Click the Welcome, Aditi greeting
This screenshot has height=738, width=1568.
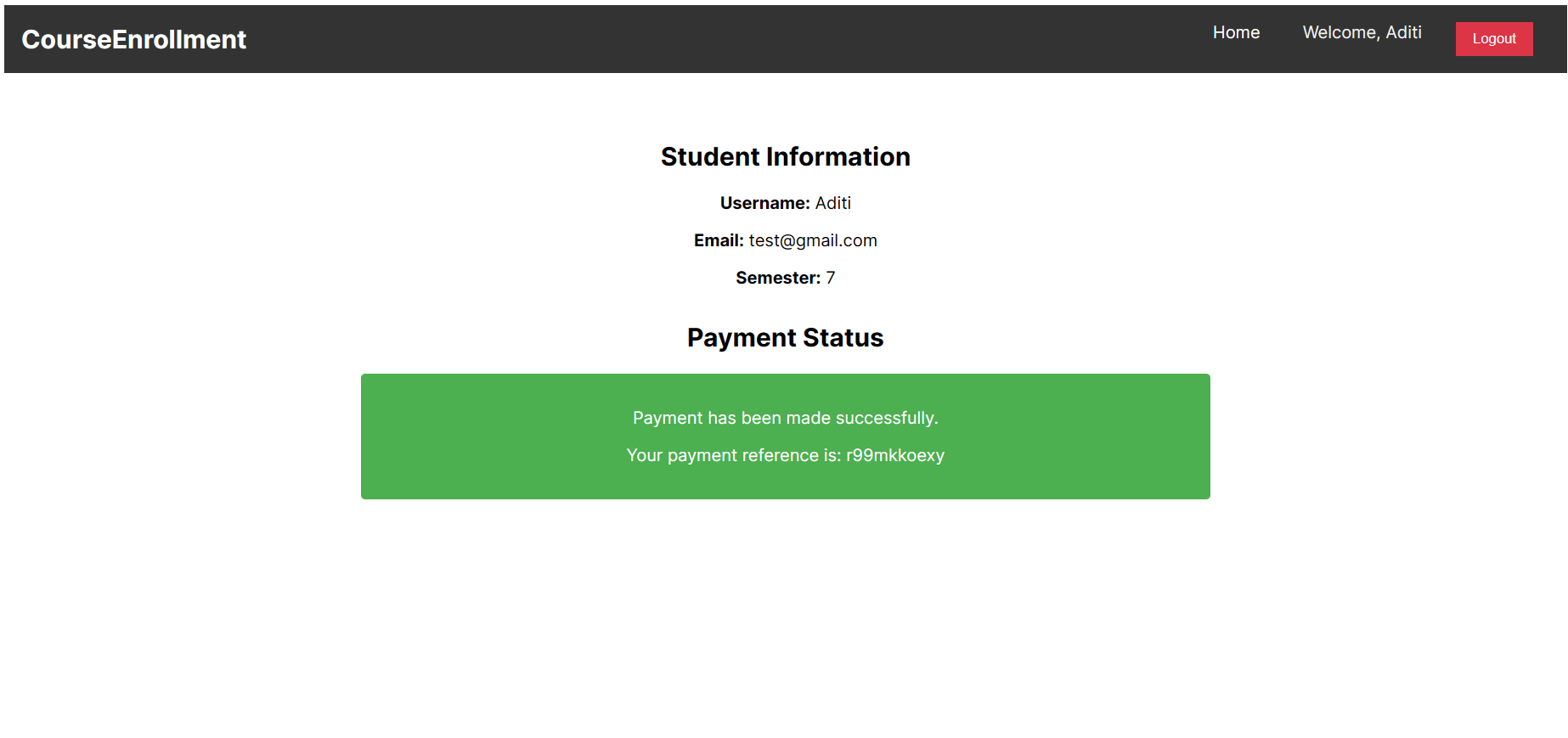tap(1362, 32)
